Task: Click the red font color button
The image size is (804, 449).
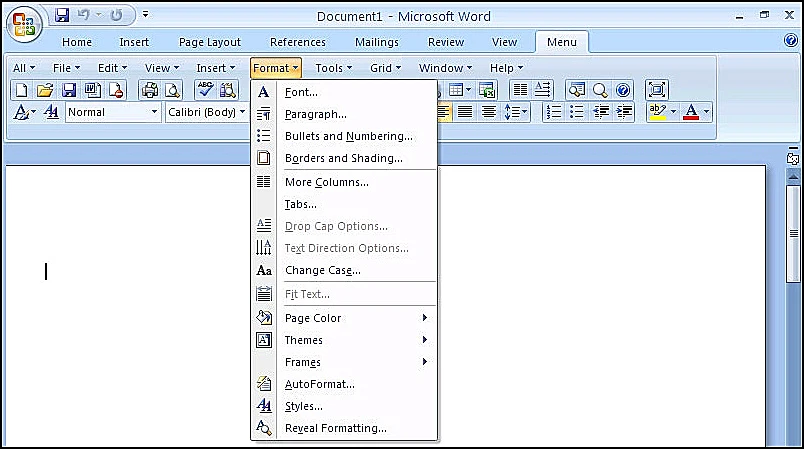Action: (691, 112)
